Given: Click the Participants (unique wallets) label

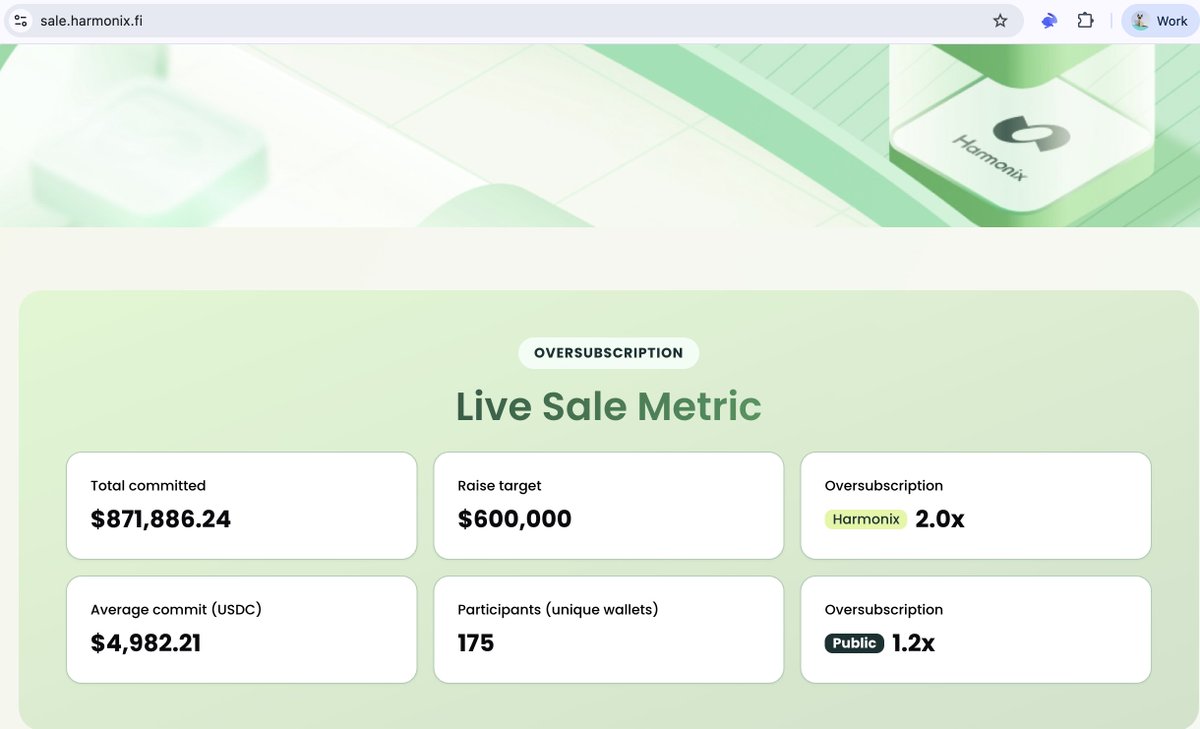Looking at the screenshot, I should coord(558,610).
